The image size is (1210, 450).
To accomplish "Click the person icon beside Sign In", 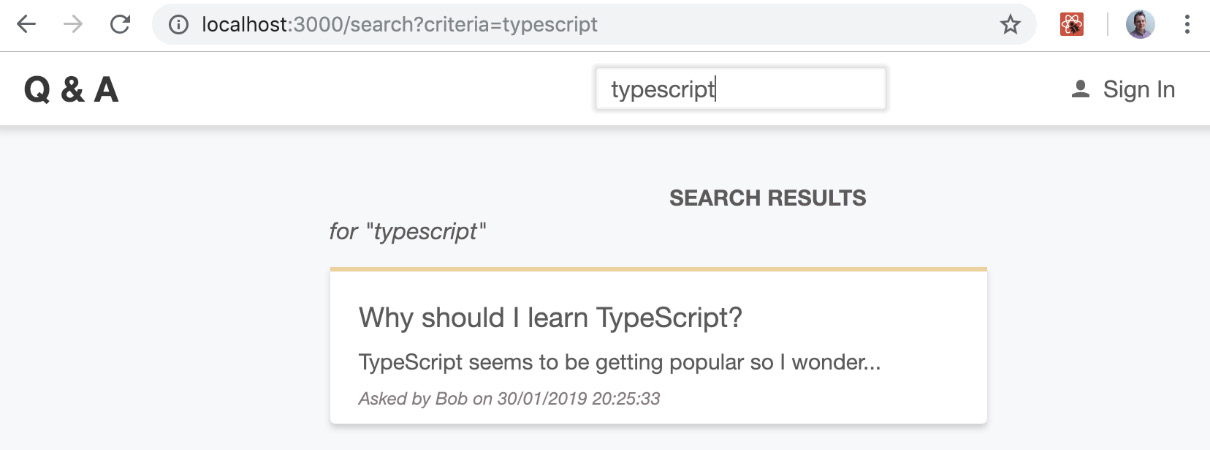I will coord(1080,90).
